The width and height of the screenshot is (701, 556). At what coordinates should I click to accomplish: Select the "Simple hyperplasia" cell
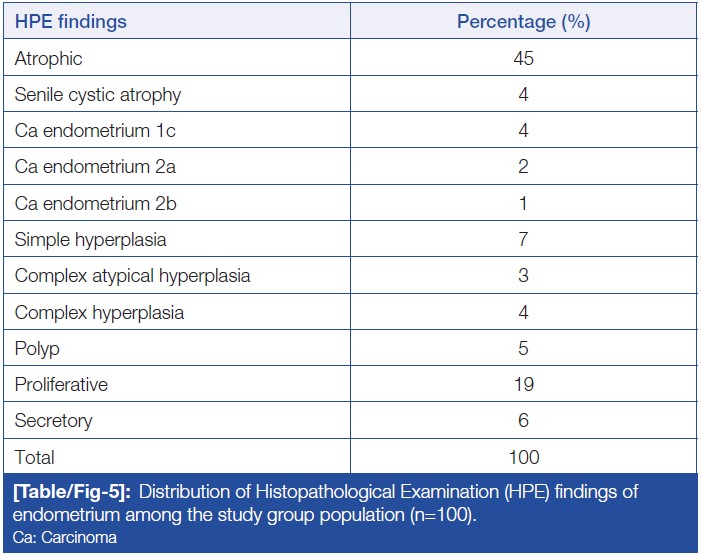90,240
